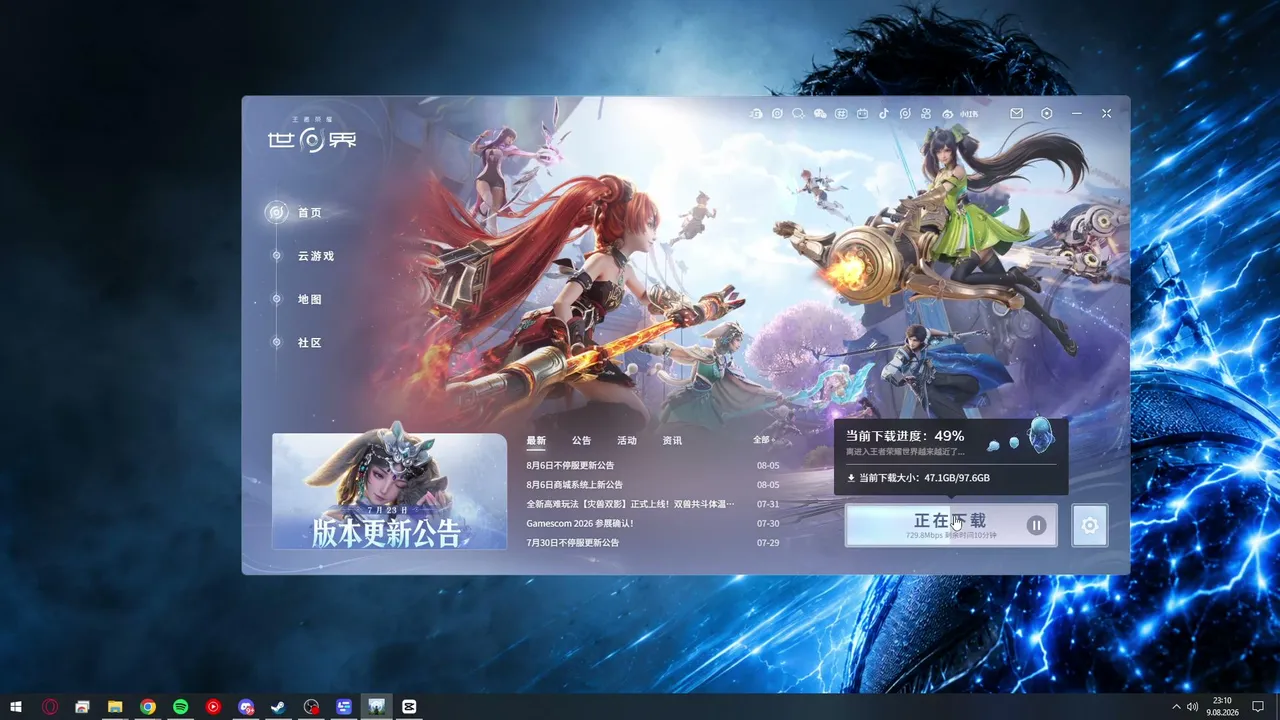Click the 当前下载进度 49% text
This screenshot has height=720, width=1280.
(905, 436)
